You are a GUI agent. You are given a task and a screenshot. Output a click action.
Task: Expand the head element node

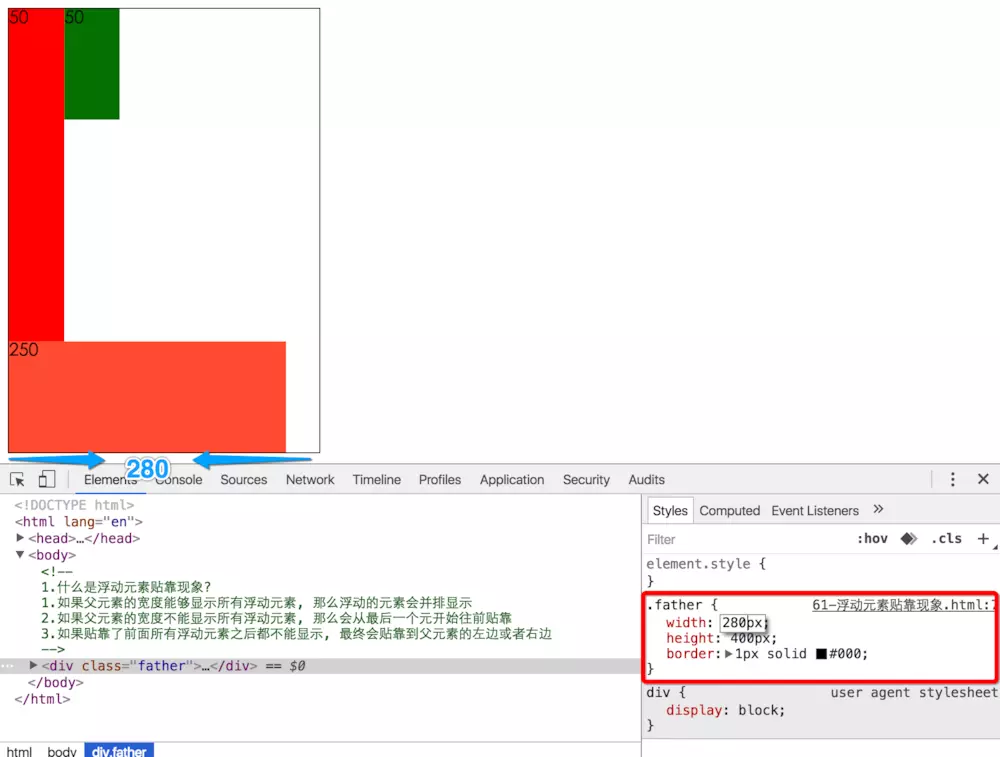[20, 538]
